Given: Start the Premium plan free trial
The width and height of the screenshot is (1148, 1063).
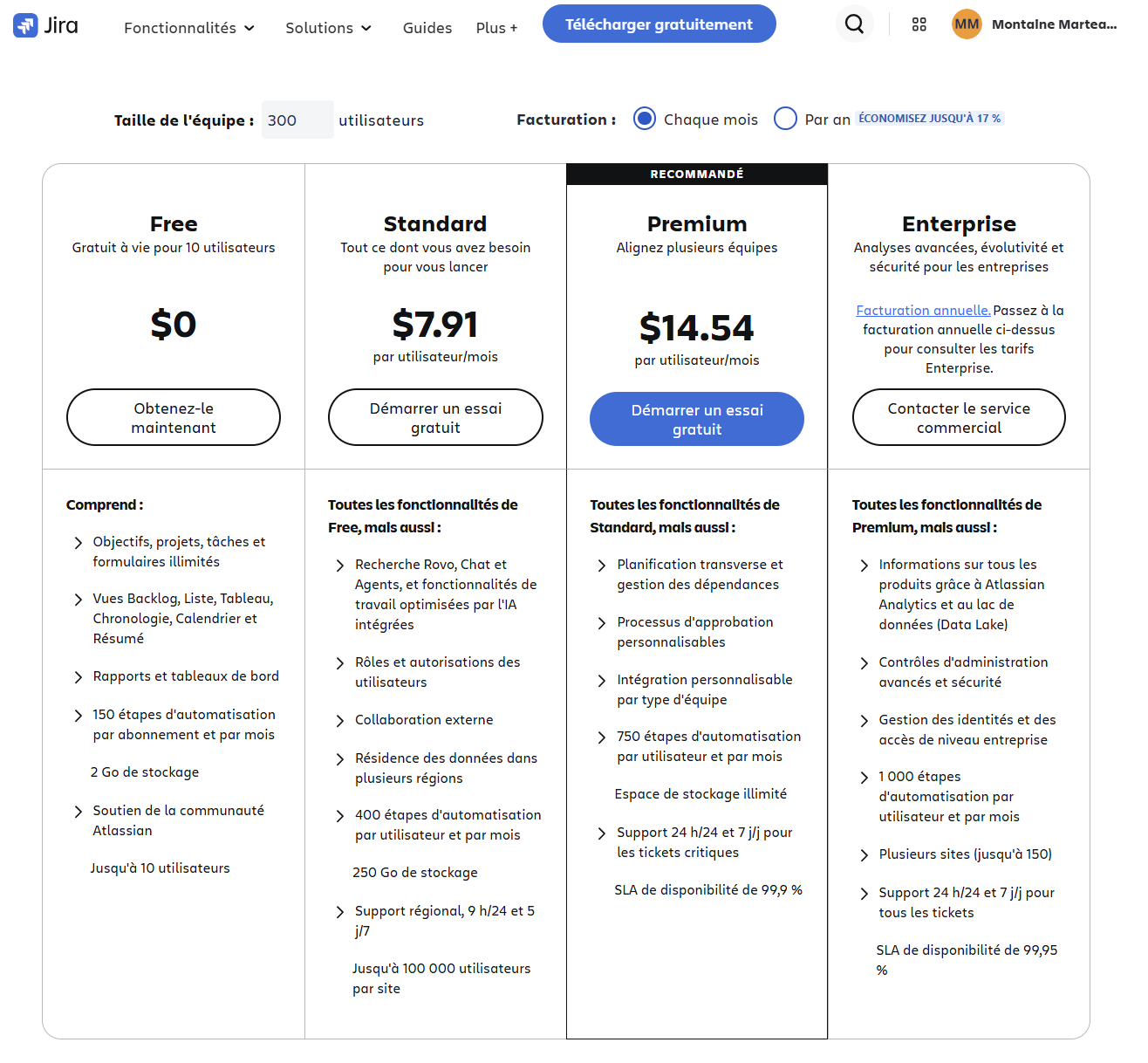Looking at the screenshot, I should [697, 419].
